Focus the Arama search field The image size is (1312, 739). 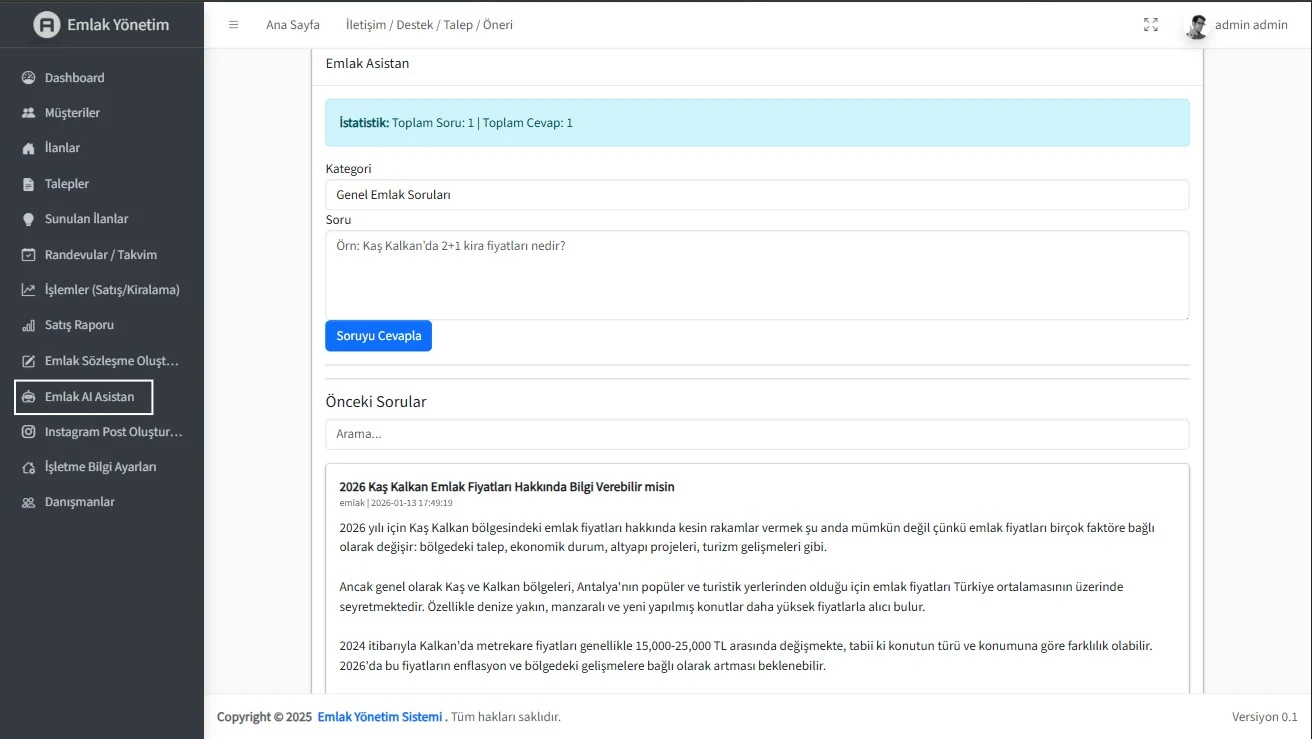tap(757, 434)
